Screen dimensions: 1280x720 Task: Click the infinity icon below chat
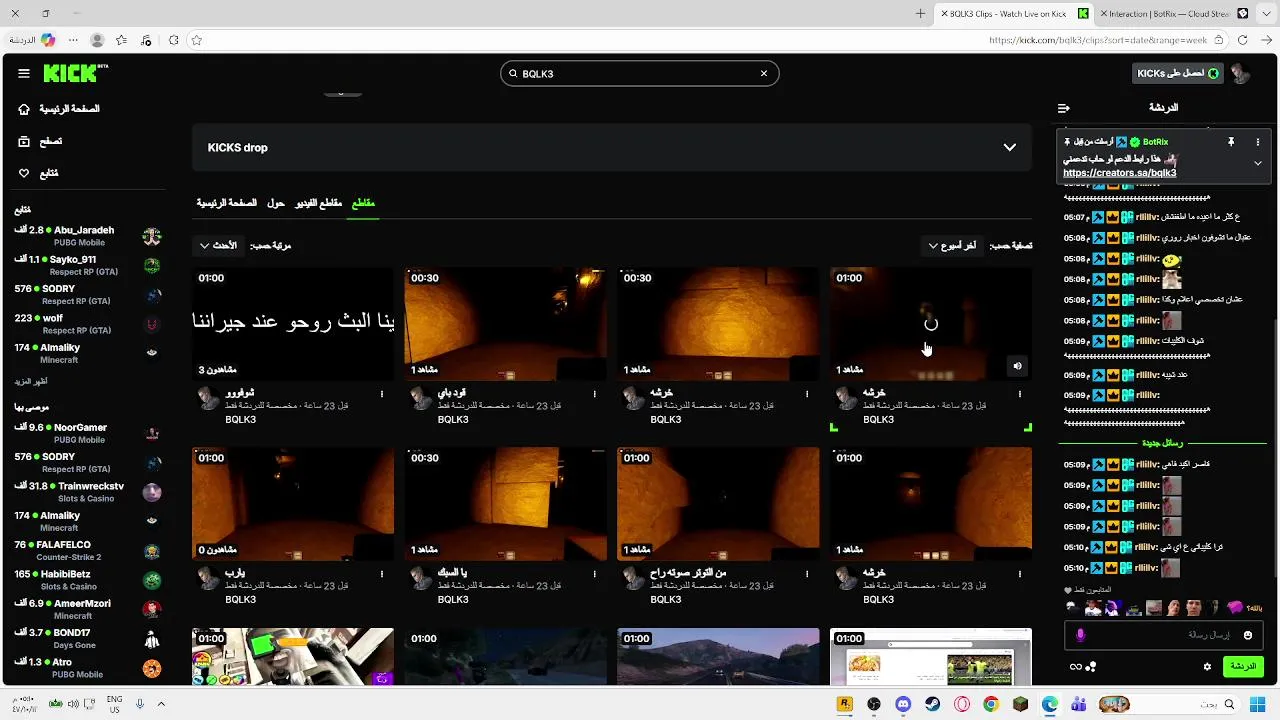coord(1075,667)
